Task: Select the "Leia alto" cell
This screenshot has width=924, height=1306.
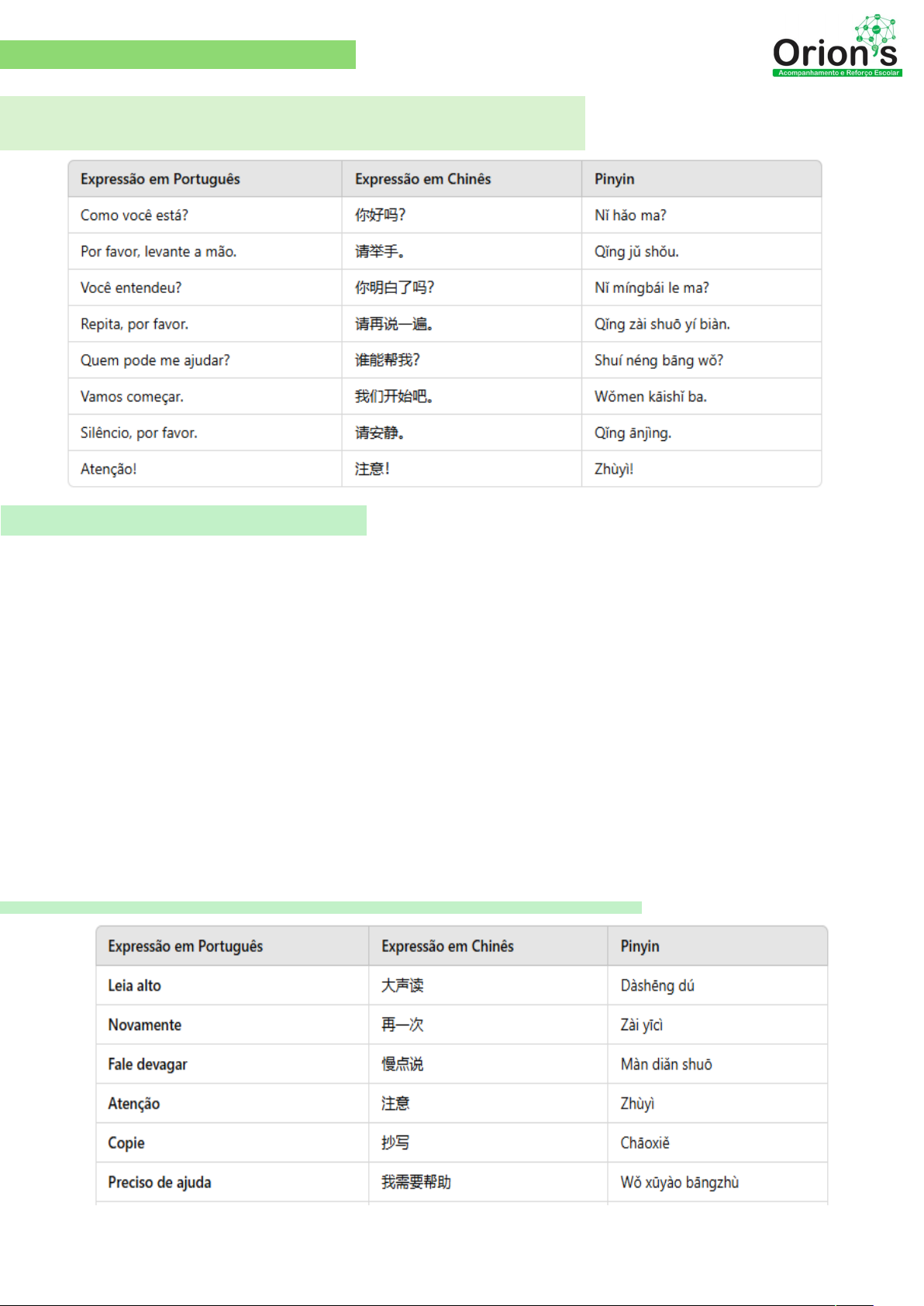Action: 134,986
